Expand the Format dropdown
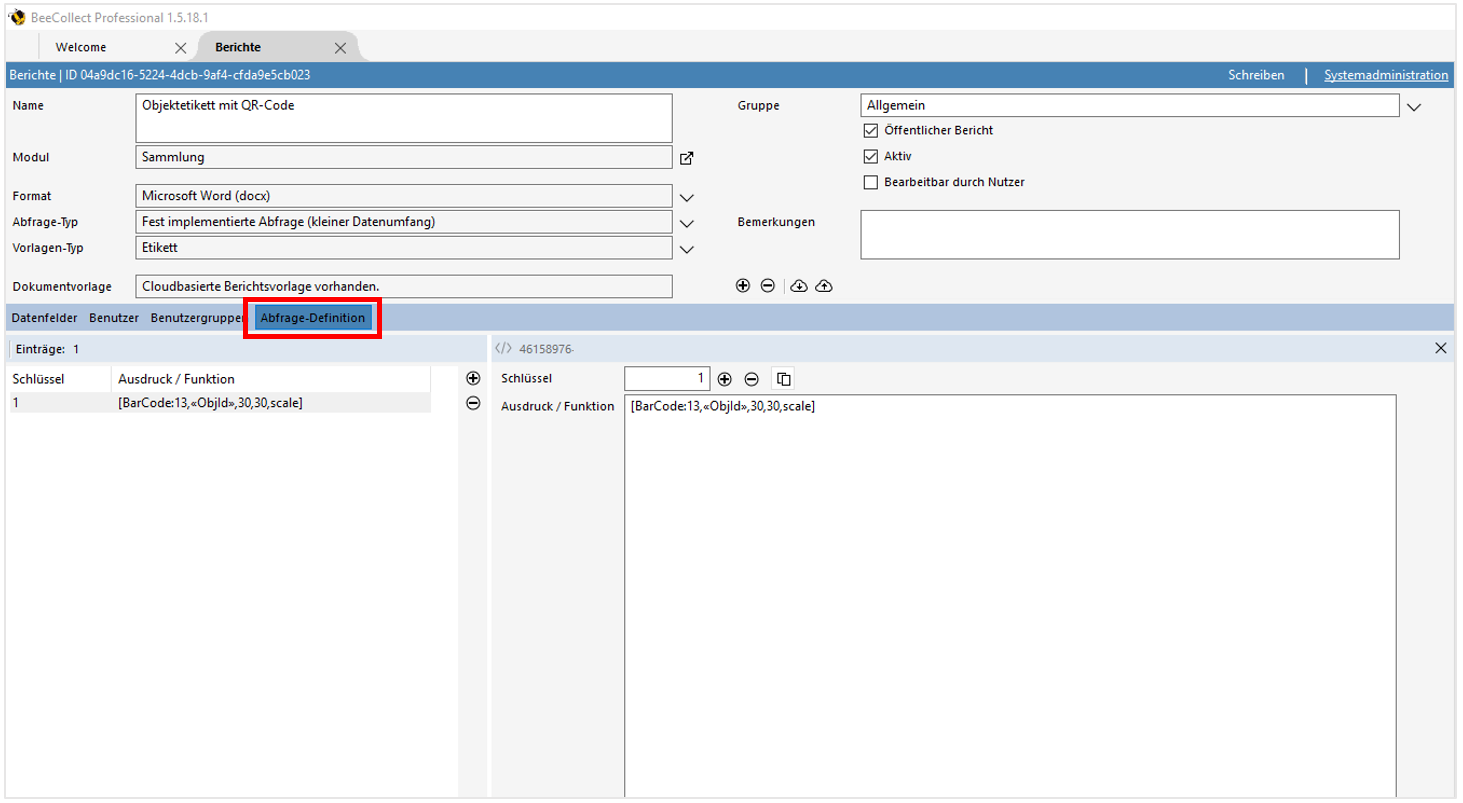This screenshot has width=1463, height=803. click(x=687, y=196)
